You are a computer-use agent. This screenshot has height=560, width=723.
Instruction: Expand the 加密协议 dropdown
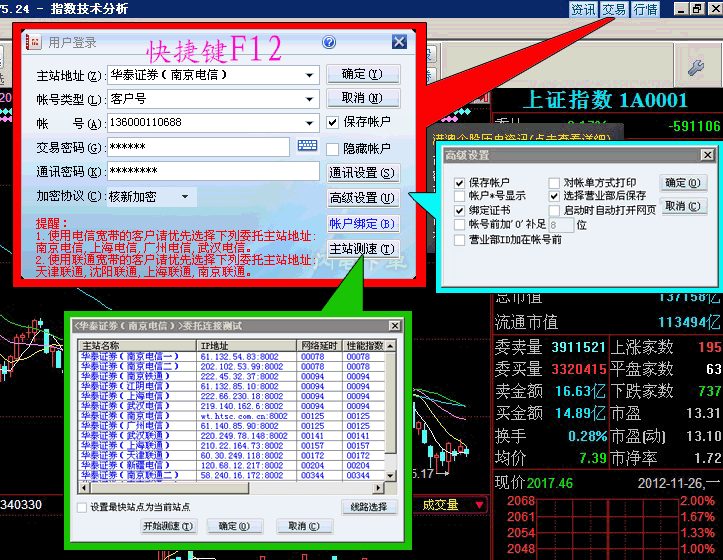[x=185, y=197]
